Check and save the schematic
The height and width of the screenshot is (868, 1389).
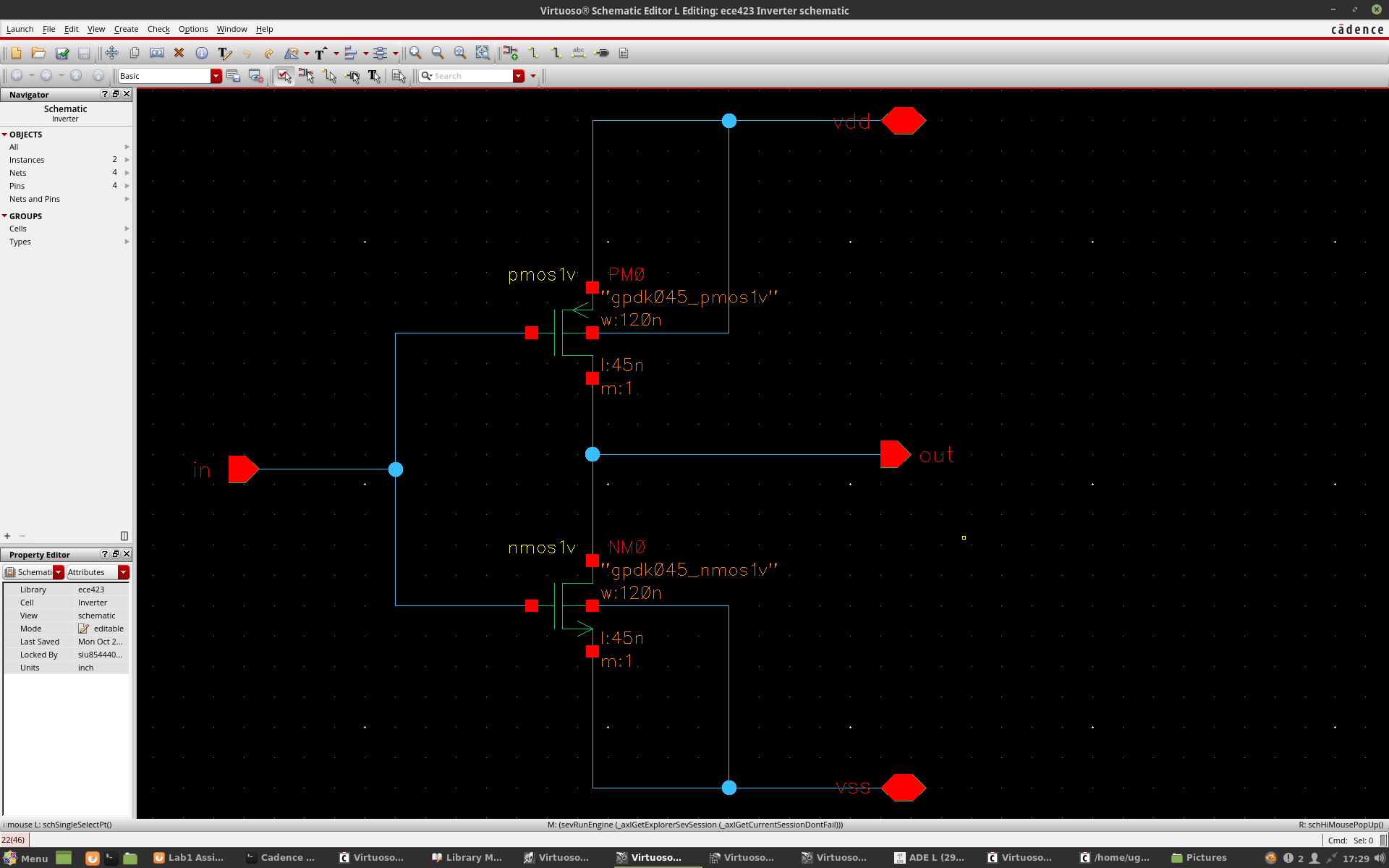click(x=62, y=53)
